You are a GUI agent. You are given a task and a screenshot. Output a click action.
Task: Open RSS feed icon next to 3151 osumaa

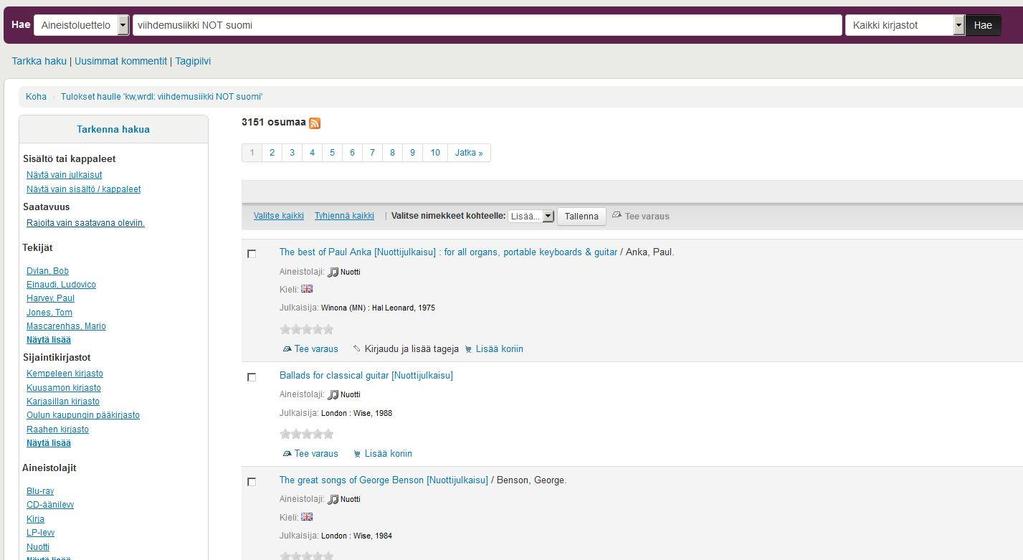(314, 123)
